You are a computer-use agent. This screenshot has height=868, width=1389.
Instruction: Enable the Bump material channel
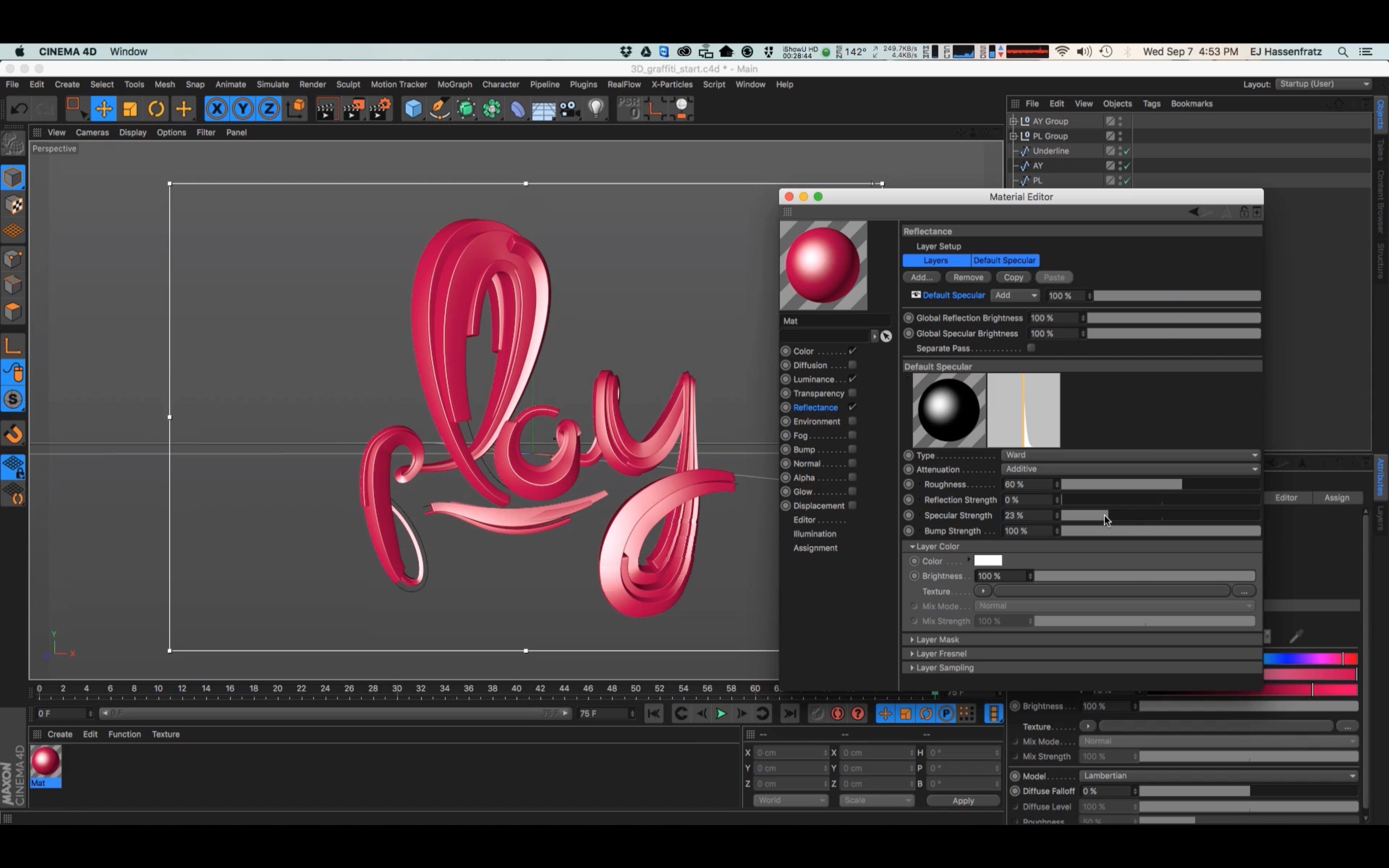pyautogui.click(x=852, y=450)
